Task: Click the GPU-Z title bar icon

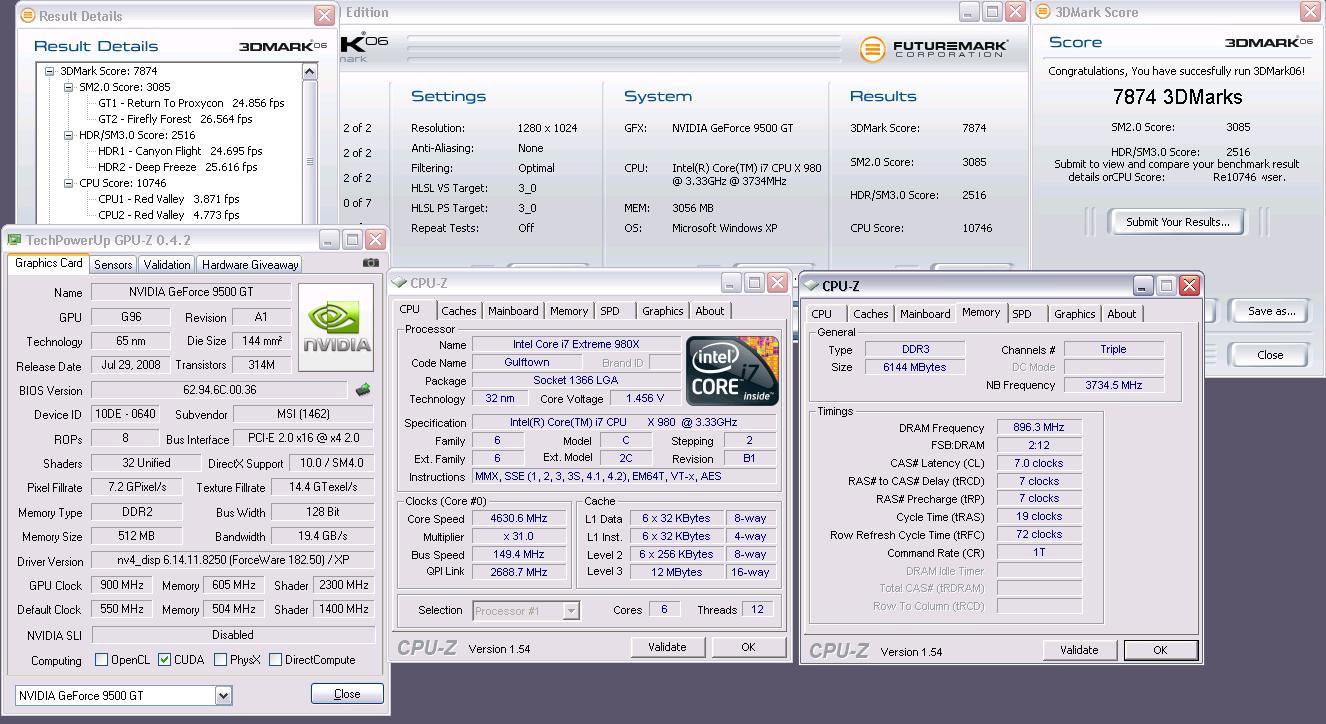Action: 14,240
